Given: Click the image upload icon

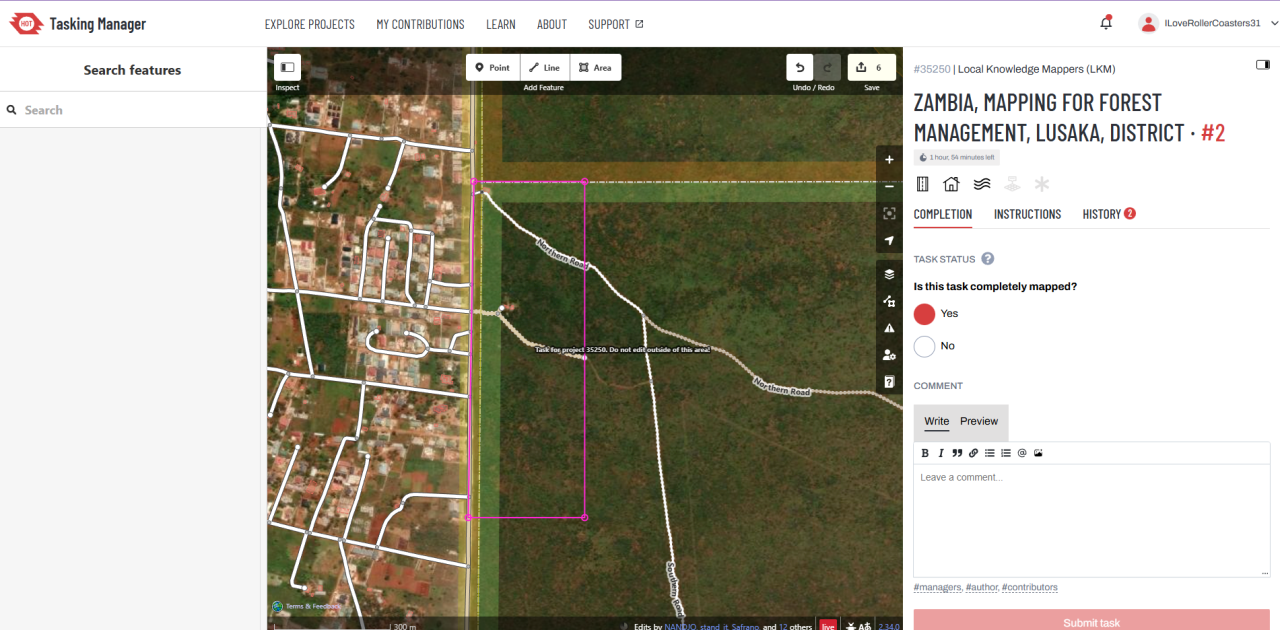Looking at the screenshot, I should pos(1038,453).
